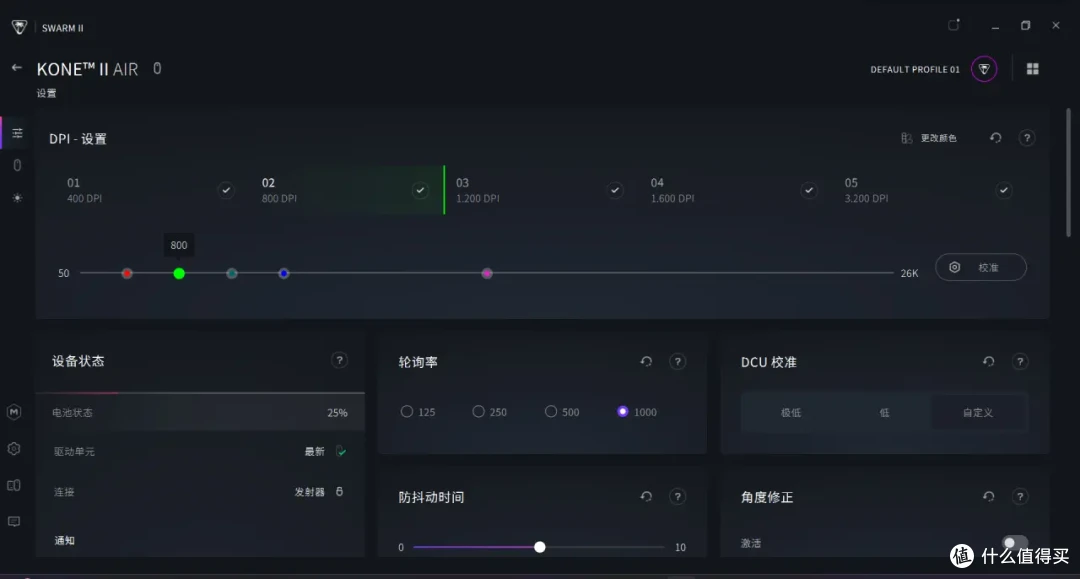Viewport: 1080px width, 579px height.
Task: Select DPI stage 03 1.200 DPI
Action: coord(541,190)
